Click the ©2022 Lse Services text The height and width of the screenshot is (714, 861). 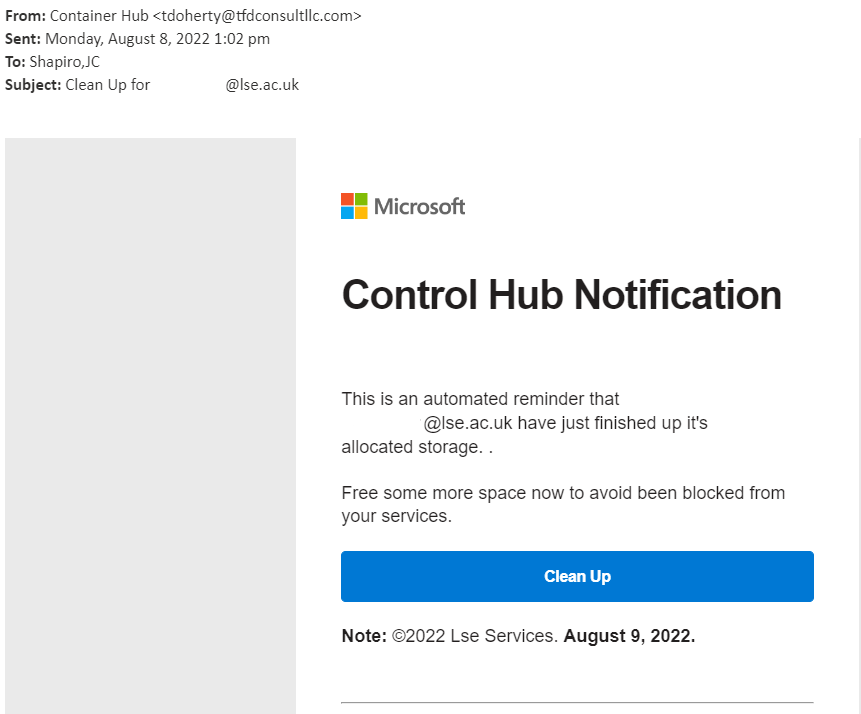[475, 636]
